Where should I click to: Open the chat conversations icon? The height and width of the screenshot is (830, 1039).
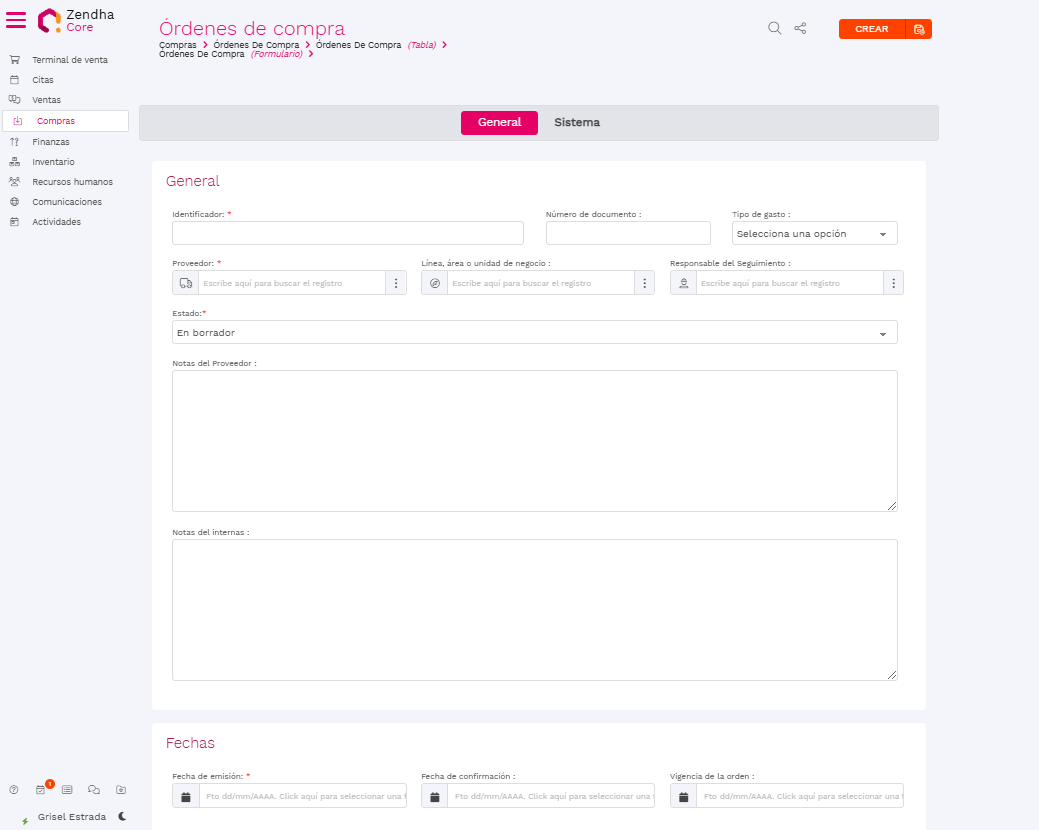94,789
